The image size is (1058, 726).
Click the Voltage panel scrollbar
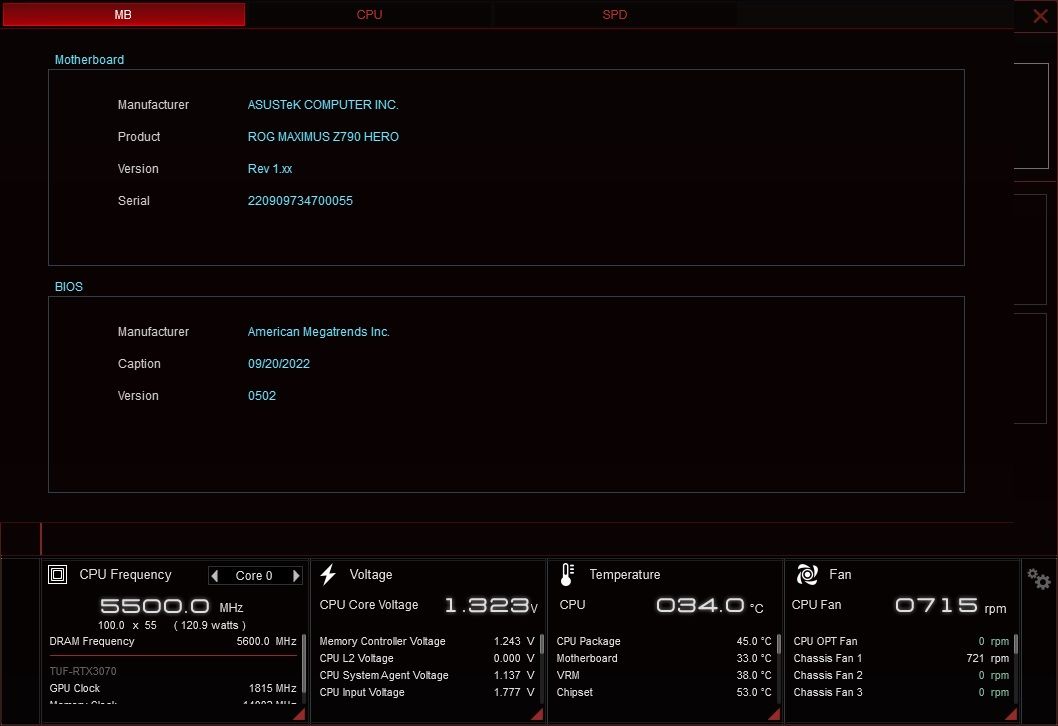tap(541, 644)
